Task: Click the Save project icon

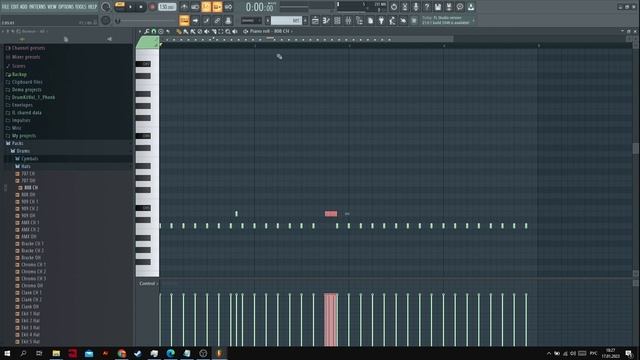Action: point(438,7)
